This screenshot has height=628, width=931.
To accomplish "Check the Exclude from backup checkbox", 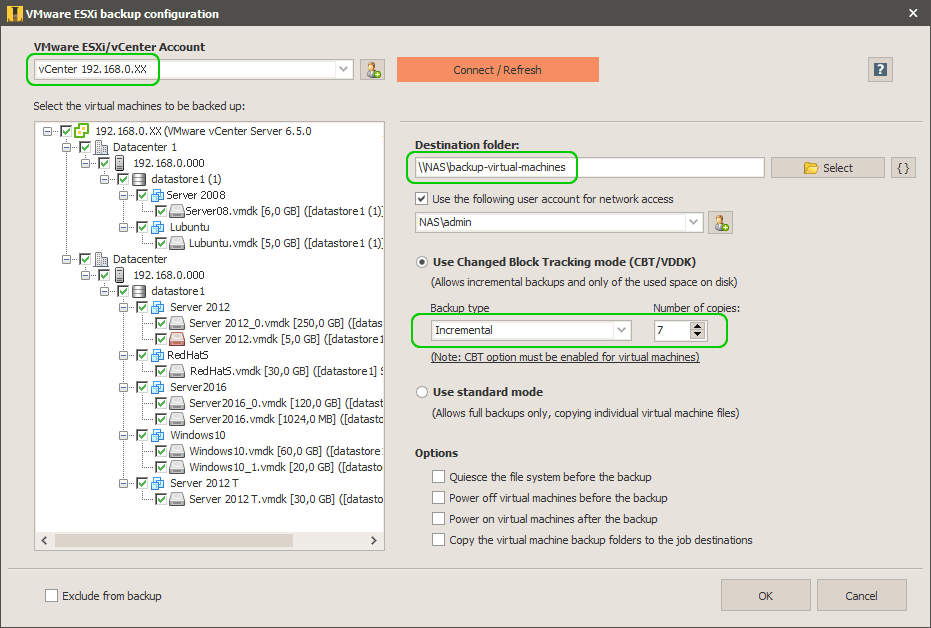I will click(x=52, y=595).
